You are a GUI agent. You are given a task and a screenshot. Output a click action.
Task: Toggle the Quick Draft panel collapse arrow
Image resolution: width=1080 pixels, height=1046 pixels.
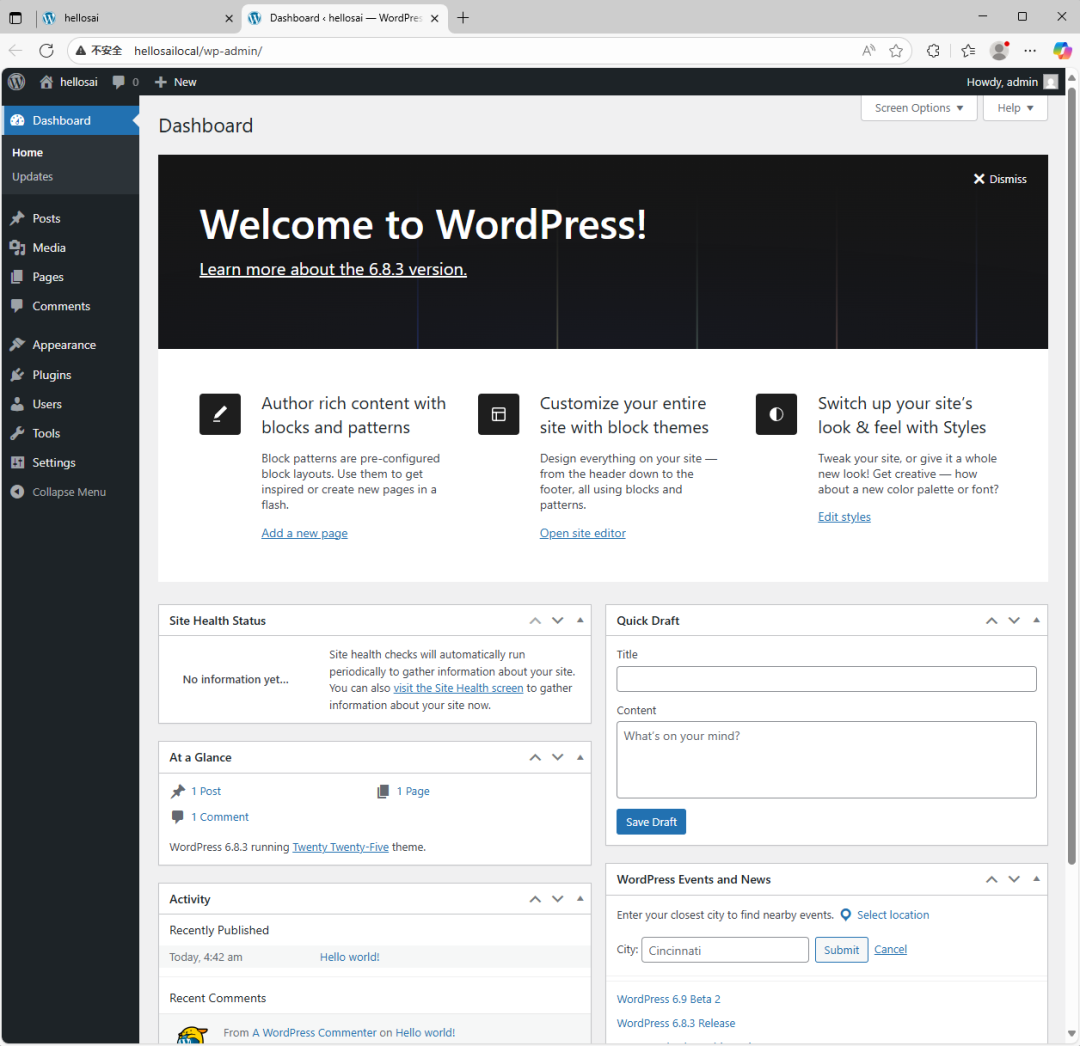1036,621
